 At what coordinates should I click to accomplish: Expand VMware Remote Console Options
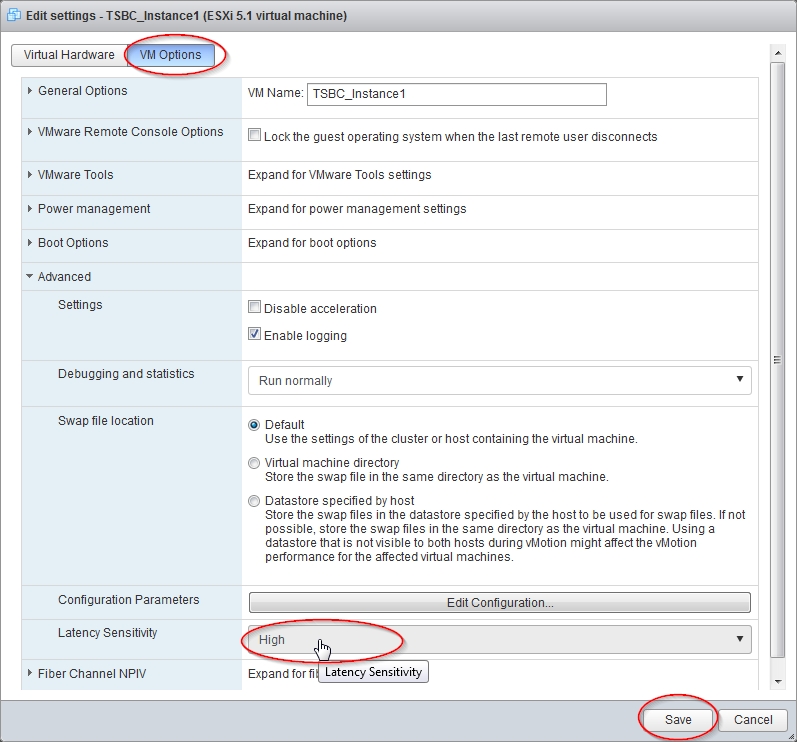point(130,132)
